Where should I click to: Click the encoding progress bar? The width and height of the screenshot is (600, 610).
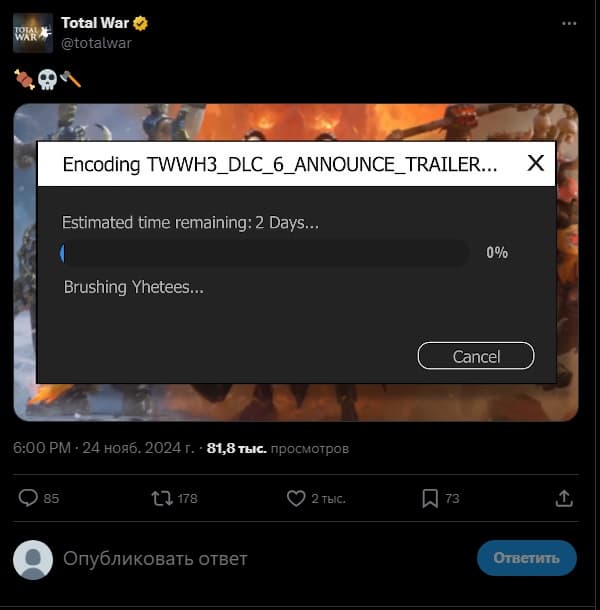point(264,253)
